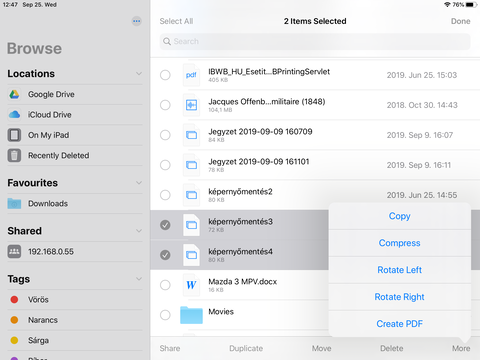The image size is (480, 360).
Task: Click the Google Drive icon
Action: 14,94
